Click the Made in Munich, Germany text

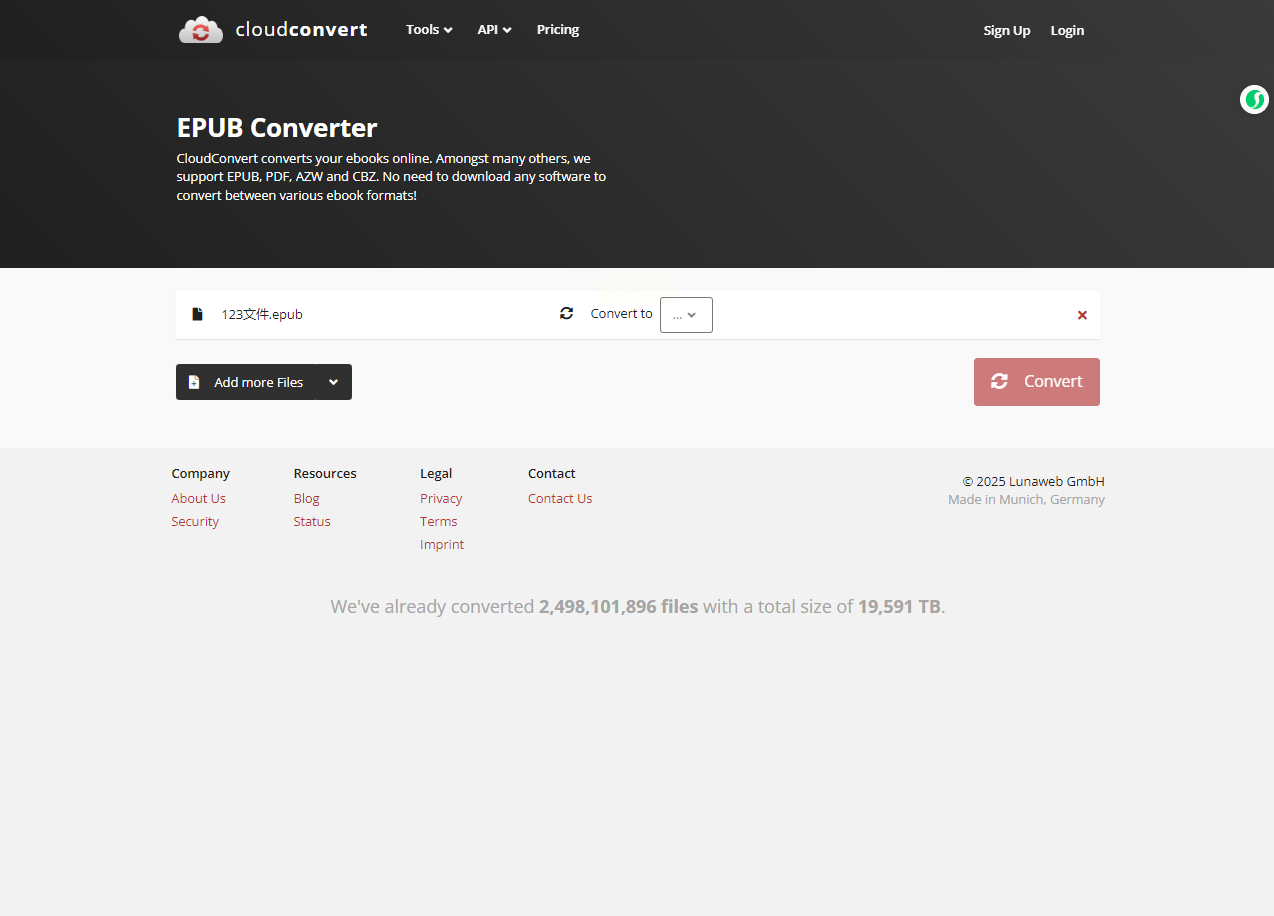[x=1026, y=499]
